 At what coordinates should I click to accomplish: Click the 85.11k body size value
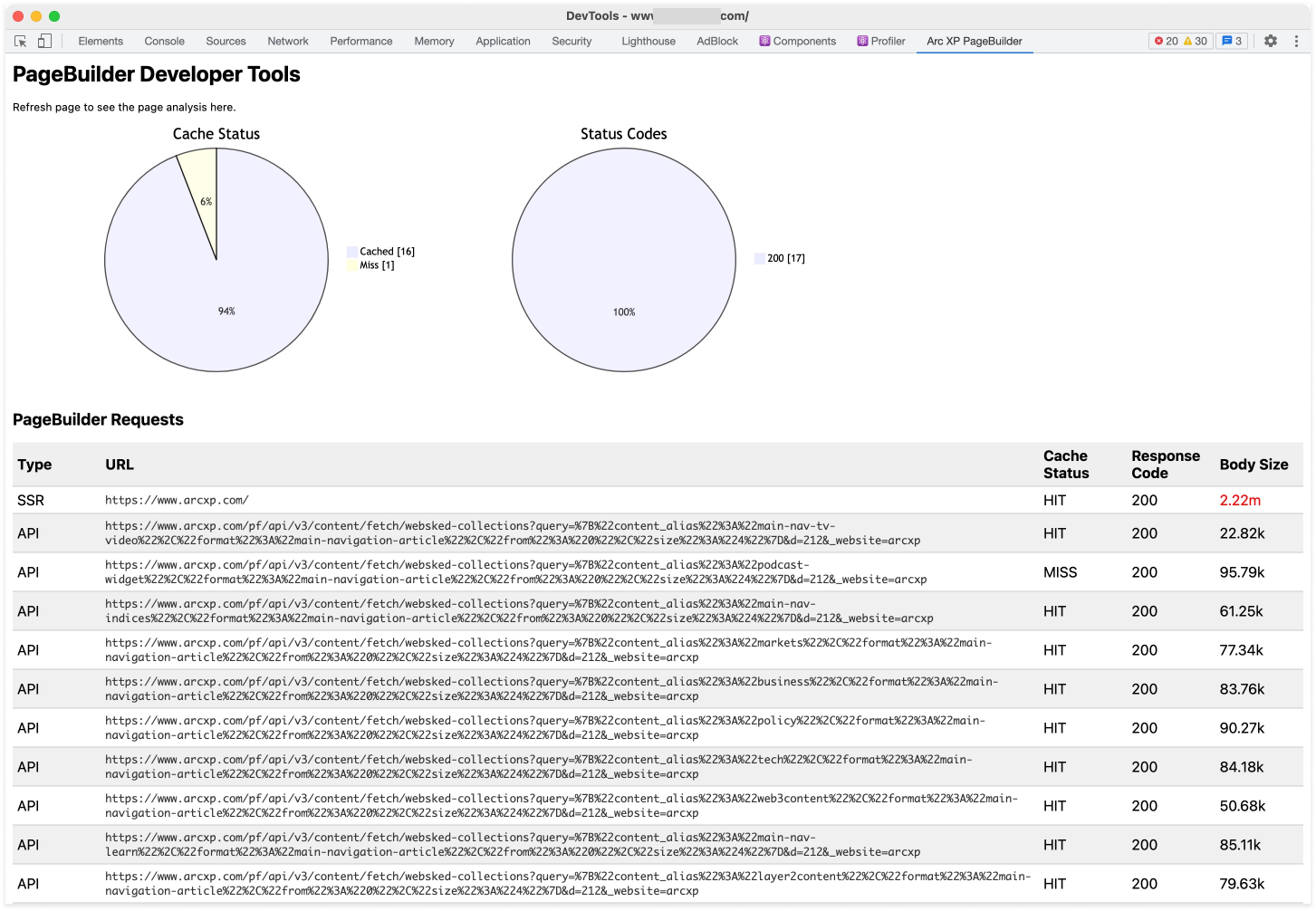point(1240,845)
